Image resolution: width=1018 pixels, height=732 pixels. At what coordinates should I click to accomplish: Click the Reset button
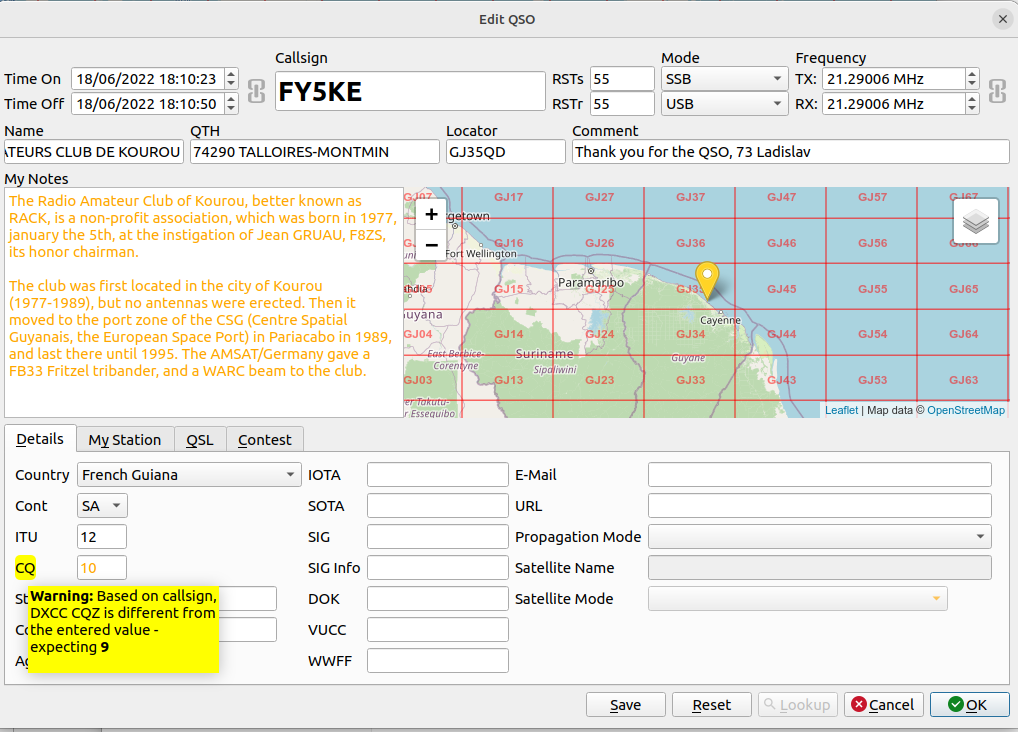click(712, 705)
